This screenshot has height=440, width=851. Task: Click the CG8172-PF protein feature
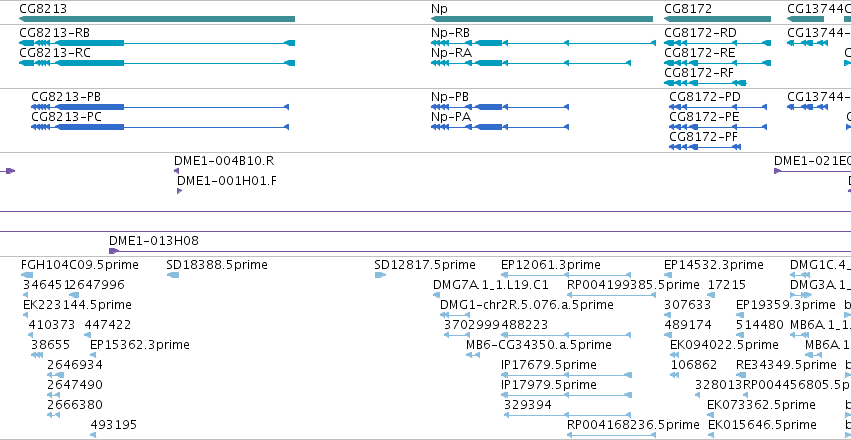[704, 147]
